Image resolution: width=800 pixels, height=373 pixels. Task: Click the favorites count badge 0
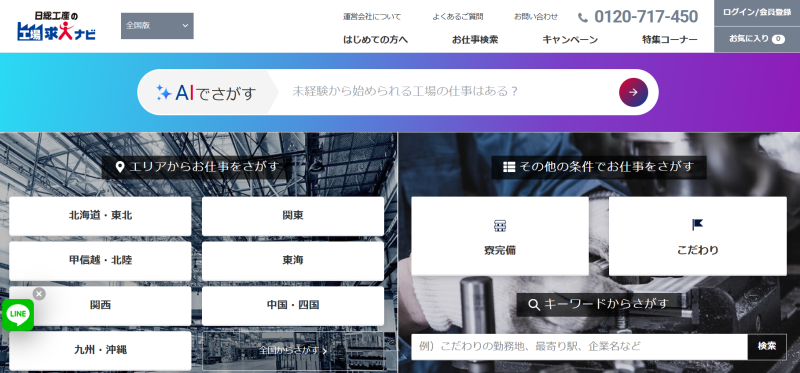(778, 39)
